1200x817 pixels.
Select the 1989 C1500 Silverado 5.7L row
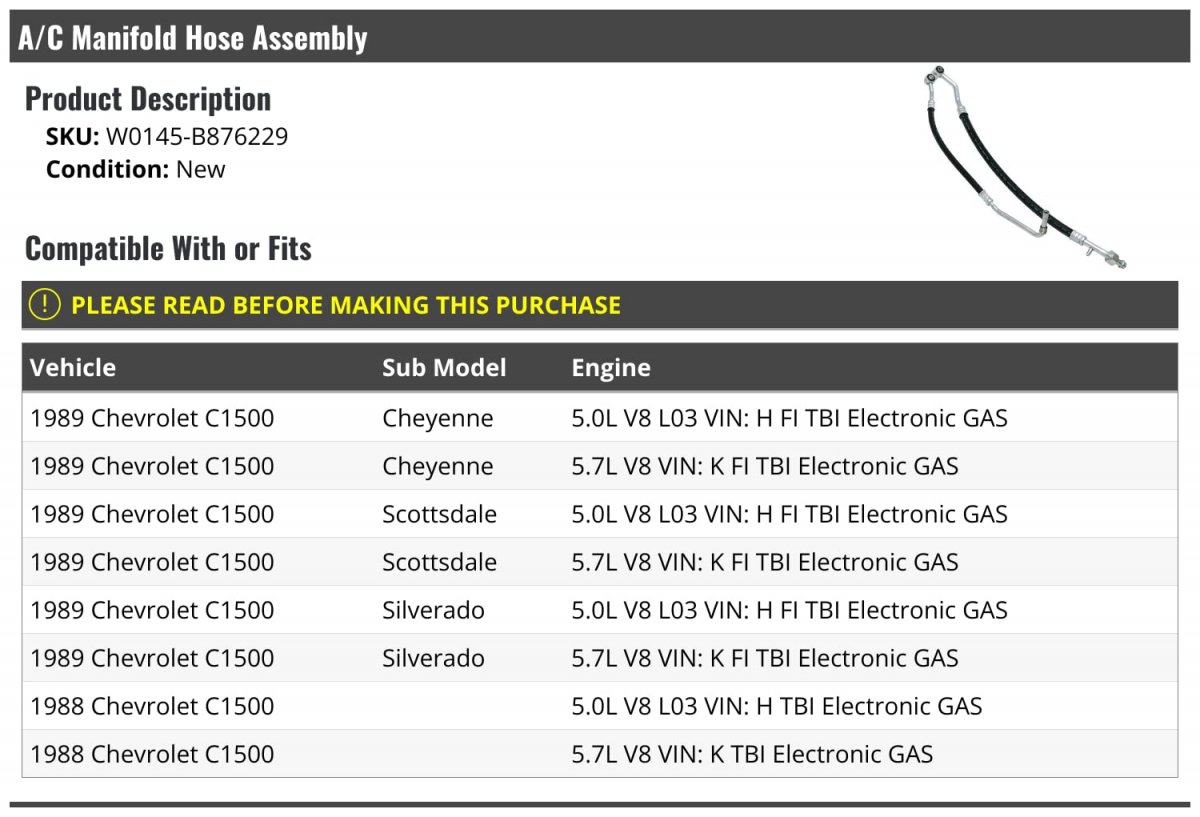599,658
